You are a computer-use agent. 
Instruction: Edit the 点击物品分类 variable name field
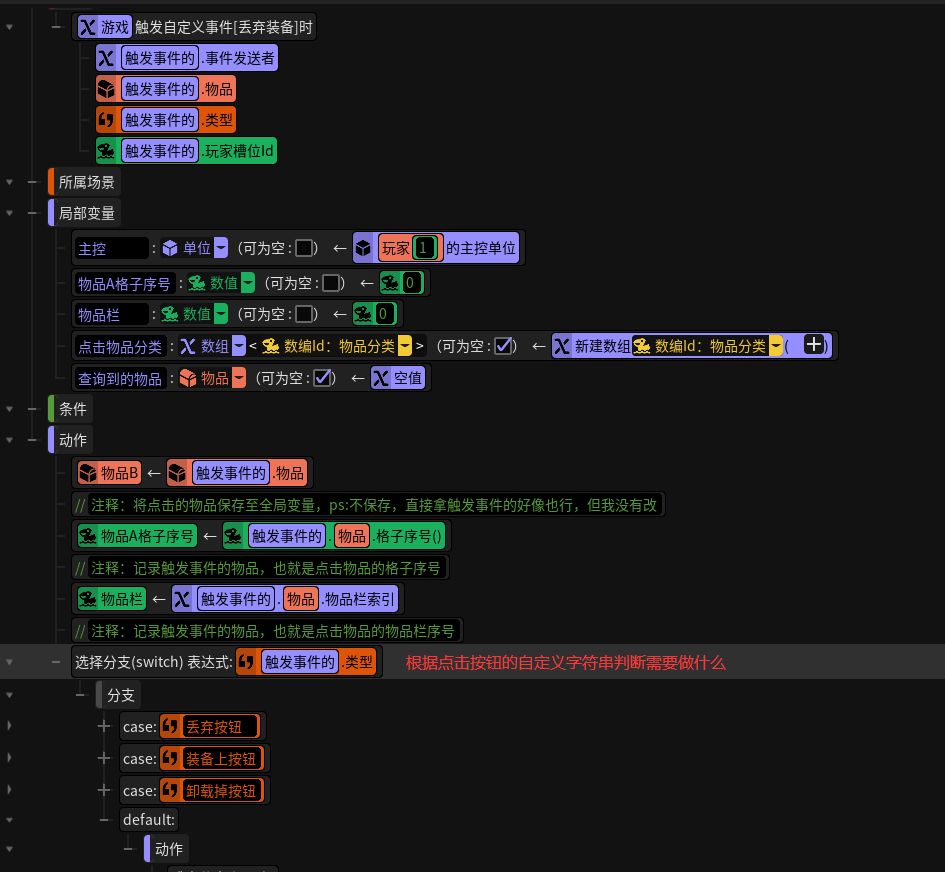[121, 347]
